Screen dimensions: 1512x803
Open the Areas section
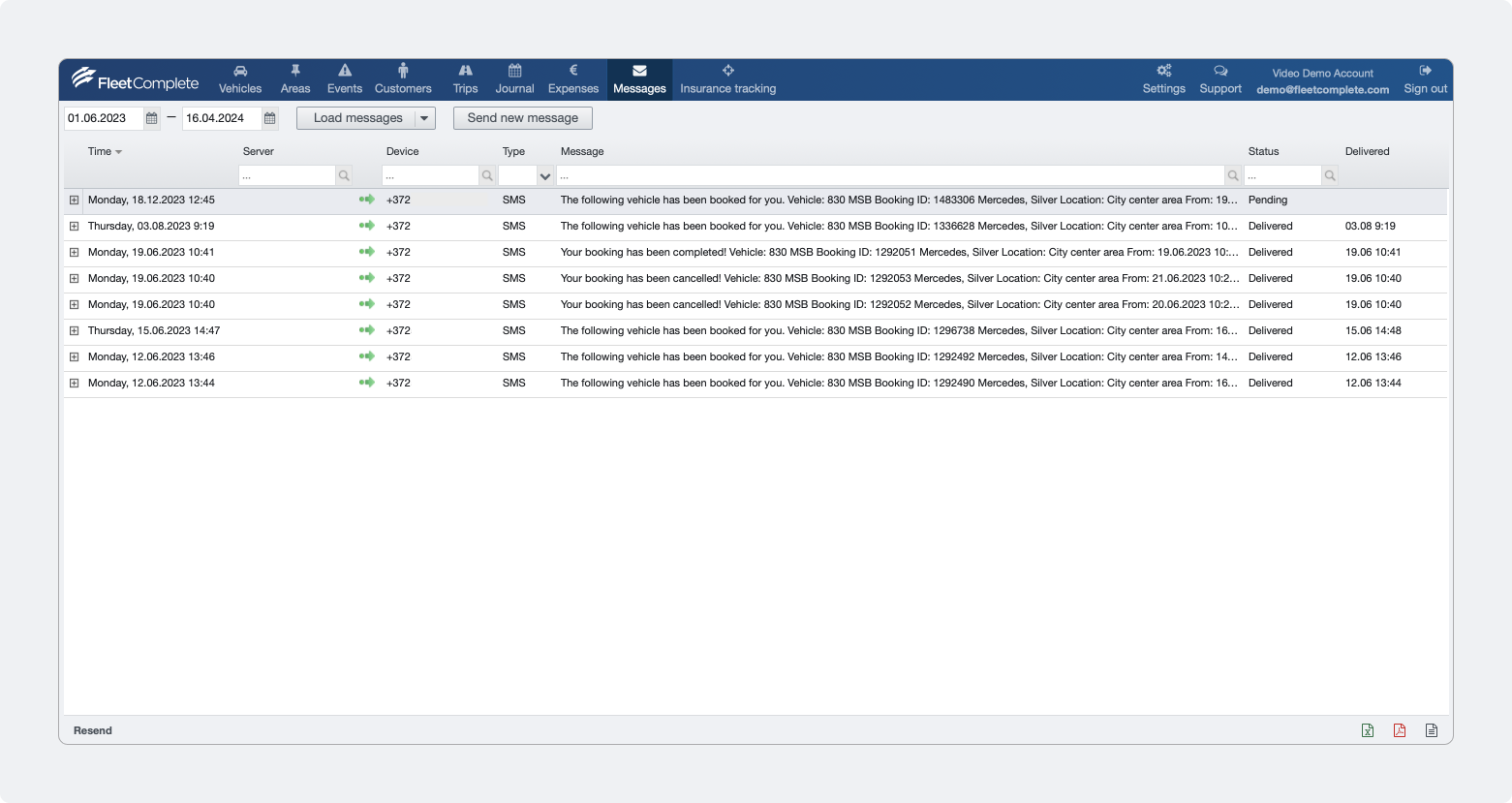pos(295,79)
